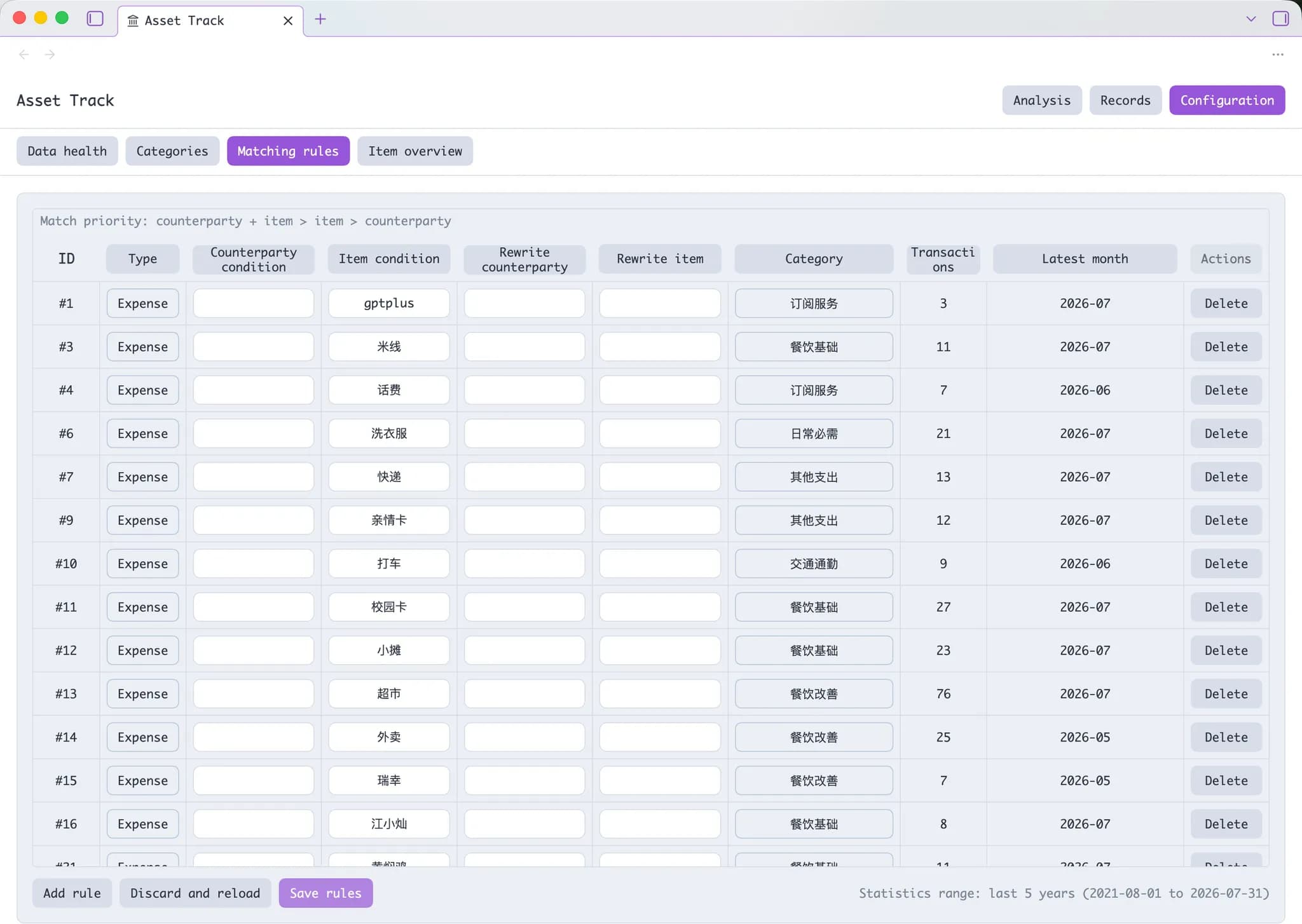Image resolution: width=1302 pixels, height=924 pixels.
Task: Open the tab list chevron
Action: click(1251, 19)
